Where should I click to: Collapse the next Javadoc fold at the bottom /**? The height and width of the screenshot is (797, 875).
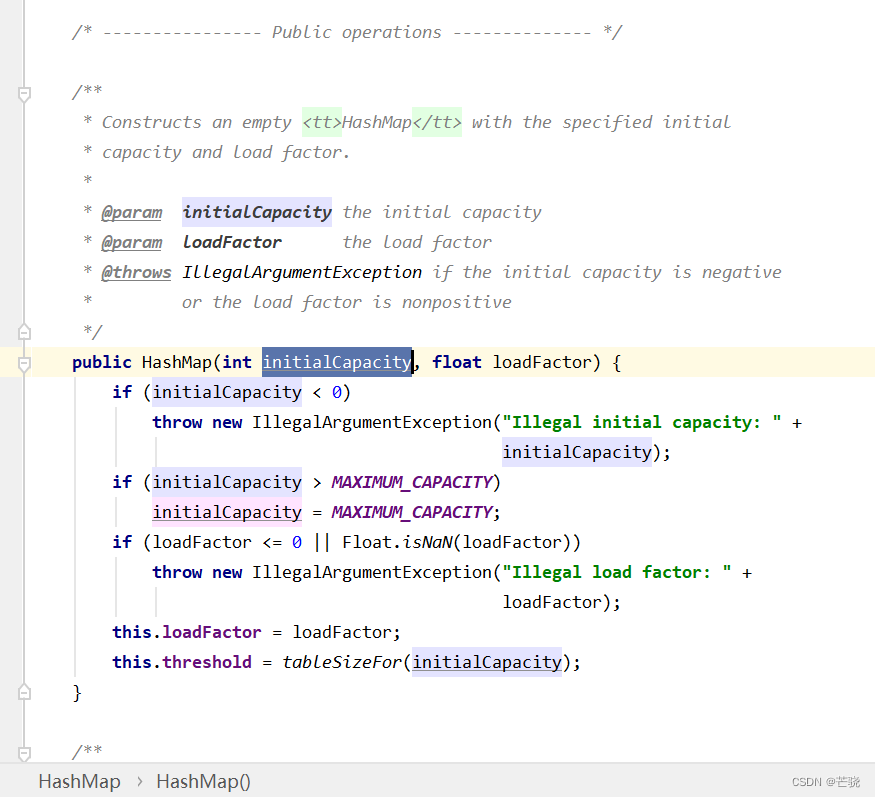[x=24, y=753]
